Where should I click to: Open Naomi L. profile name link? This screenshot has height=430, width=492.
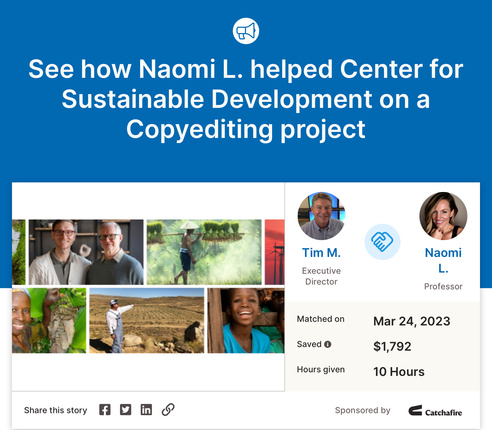coord(443,260)
